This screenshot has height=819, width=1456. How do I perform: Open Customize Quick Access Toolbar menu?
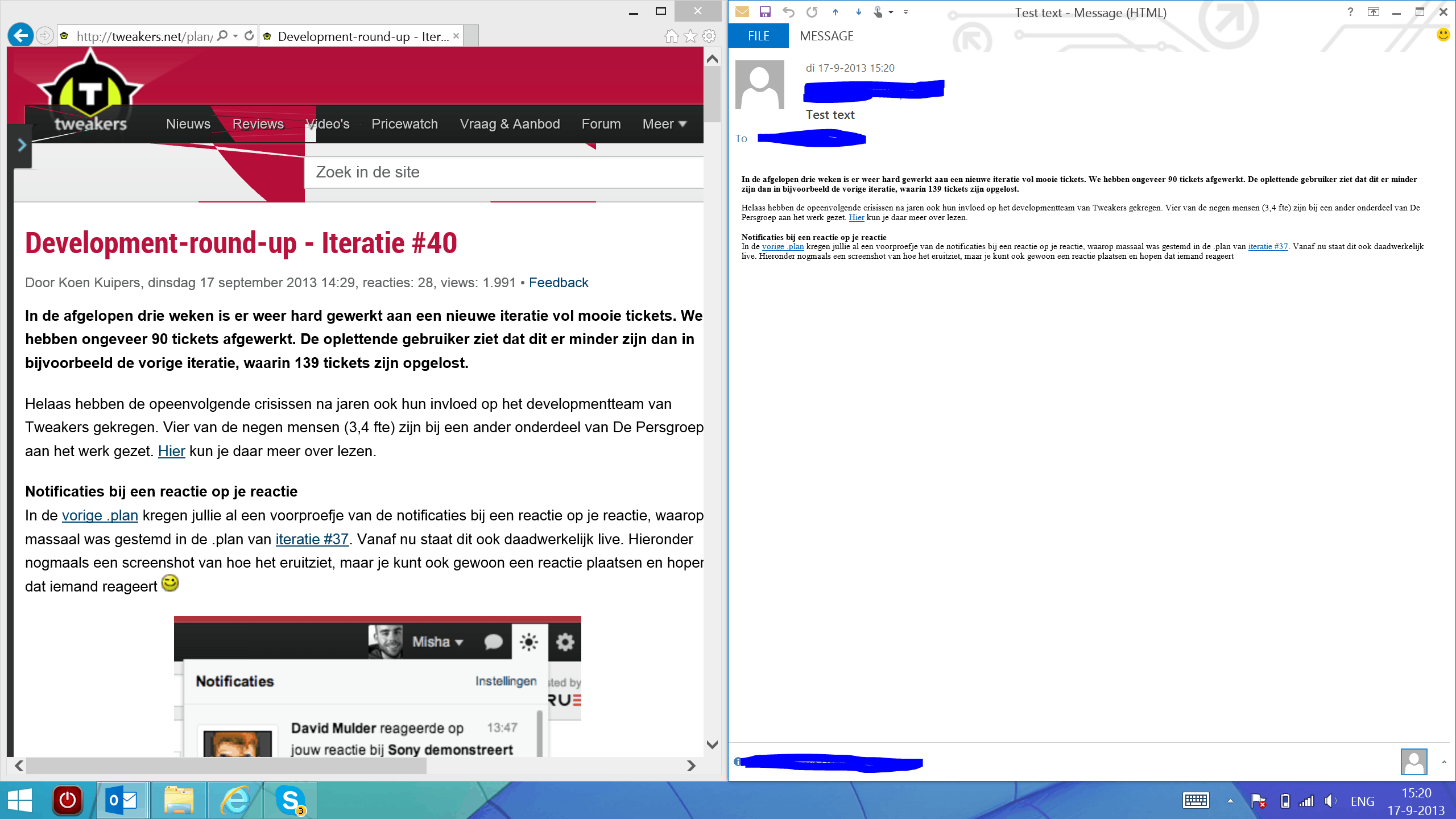905,12
